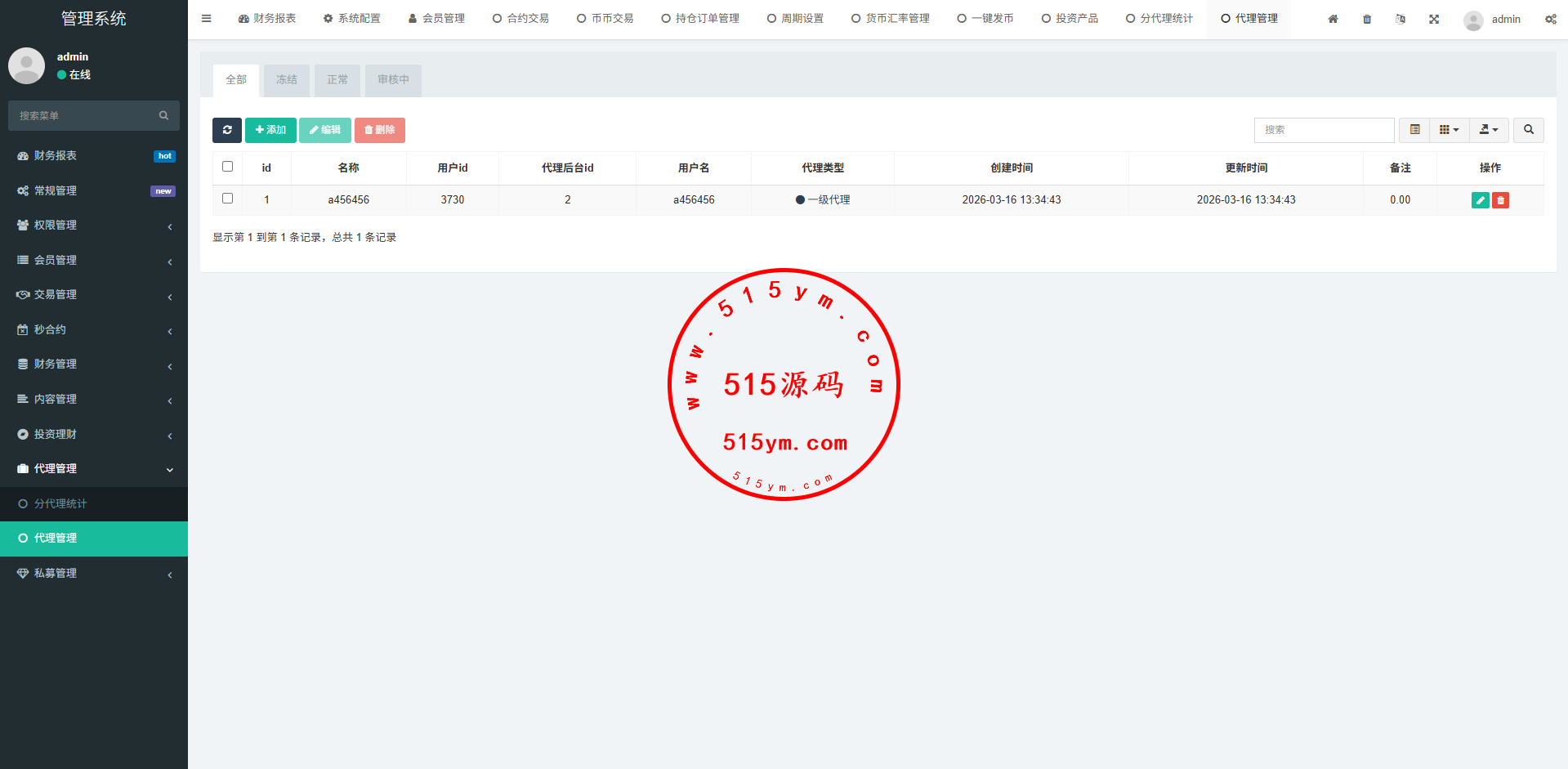Select the checkbox for row a456456
1568x769 pixels.
click(x=228, y=199)
